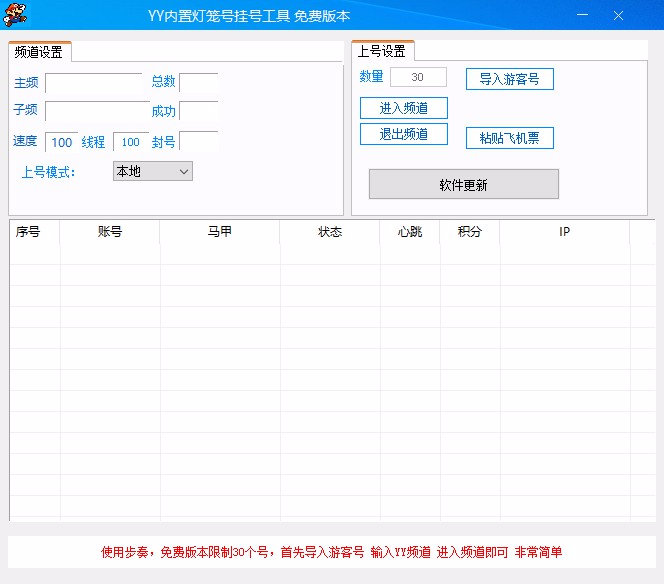Click the 进入频道 button
This screenshot has width=664, height=584.
[404, 108]
